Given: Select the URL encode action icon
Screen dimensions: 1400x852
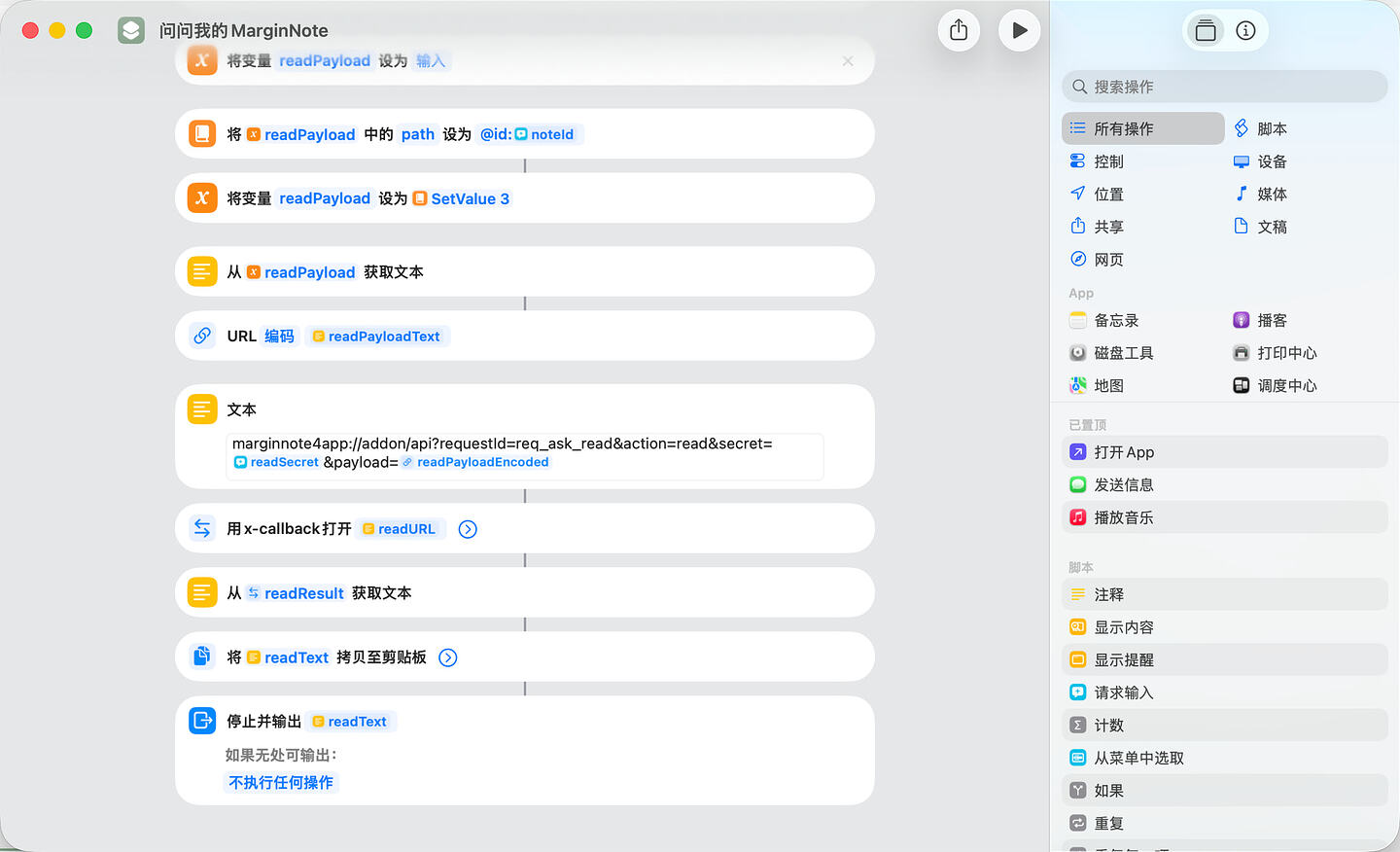Looking at the screenshot, I should (202, 336).
